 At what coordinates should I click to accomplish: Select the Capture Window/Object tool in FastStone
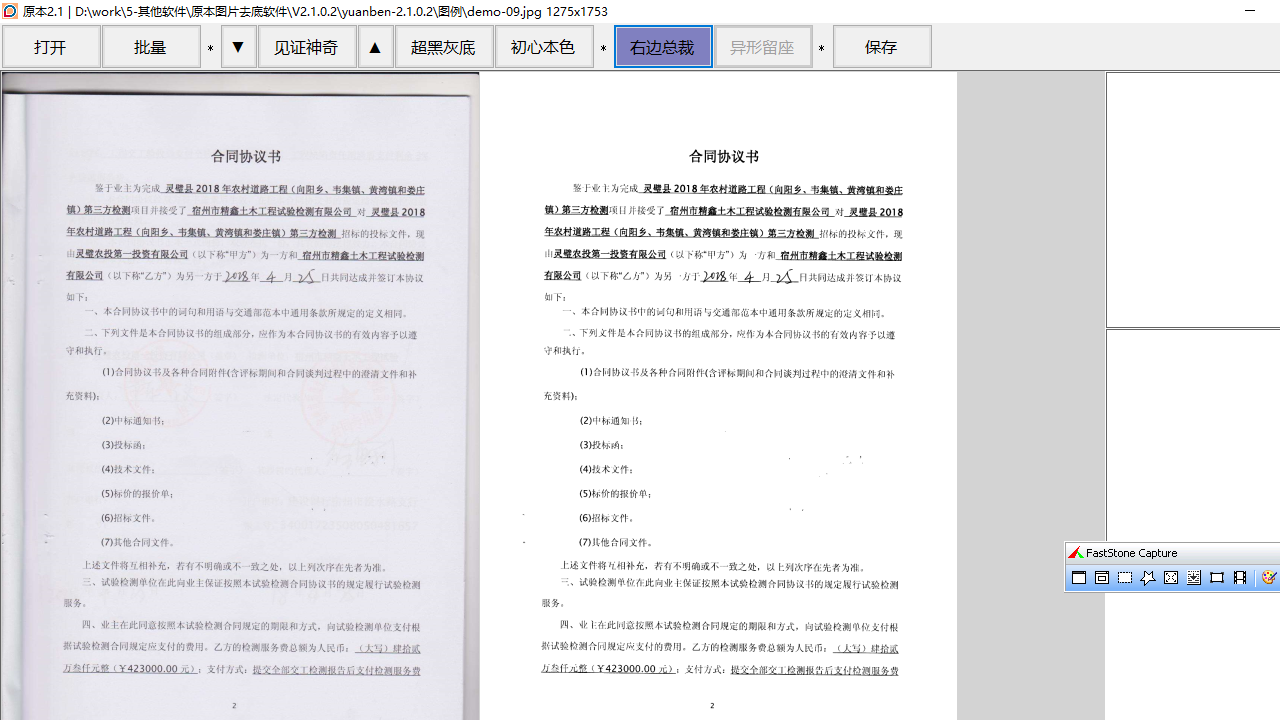click(1101, 577)
